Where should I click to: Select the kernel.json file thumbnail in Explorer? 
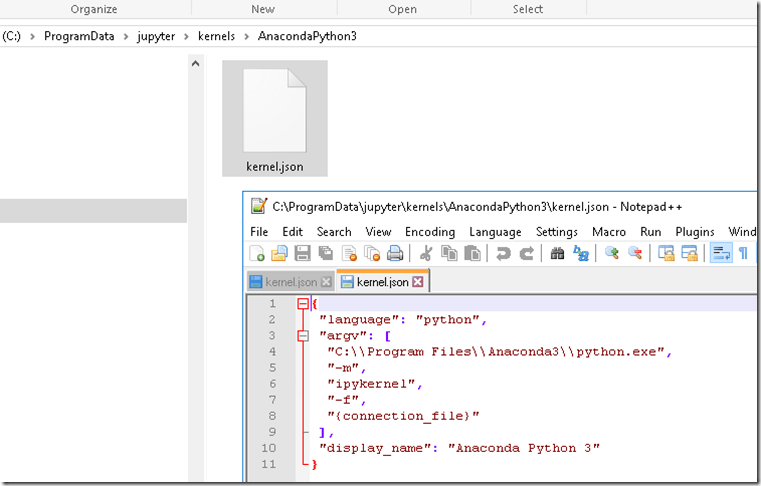274,118
